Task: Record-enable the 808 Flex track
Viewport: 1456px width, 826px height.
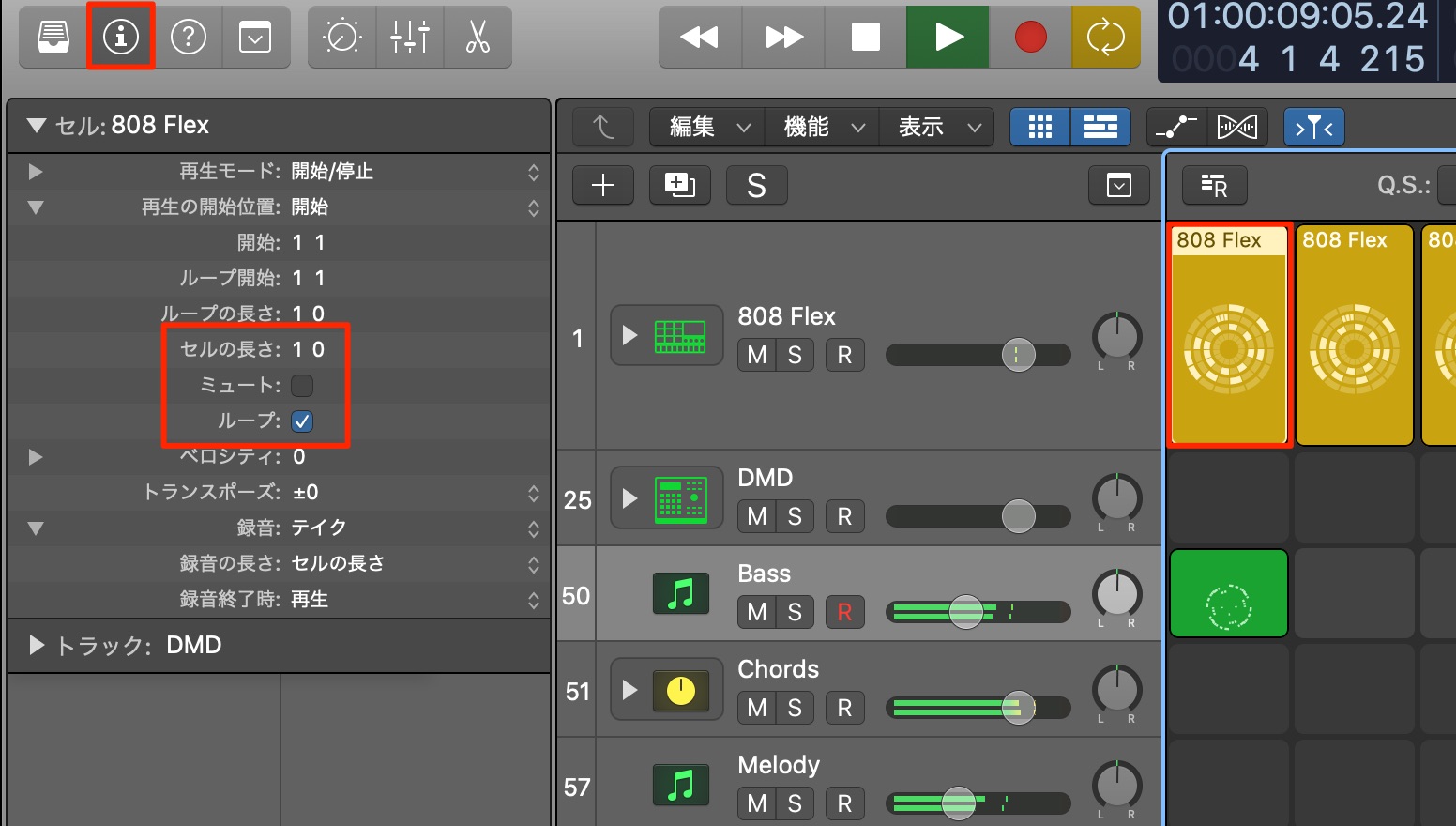Action: click(x=844, y=355)
